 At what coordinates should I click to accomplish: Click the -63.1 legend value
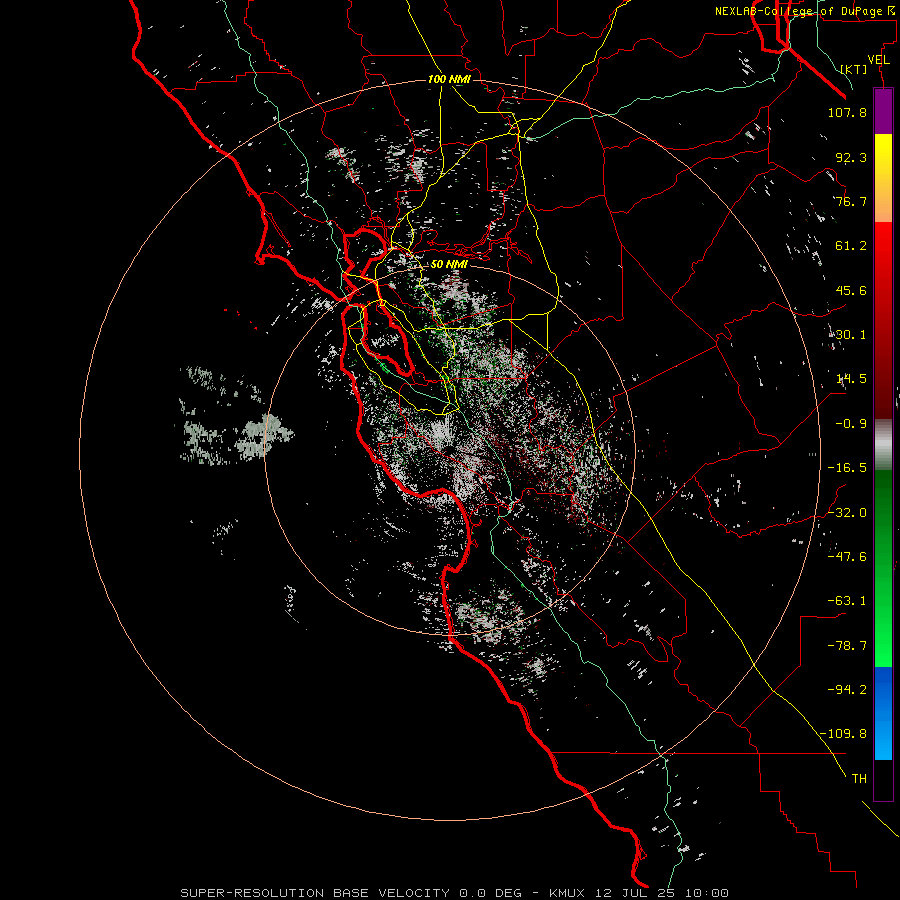[x=847, y=601]
